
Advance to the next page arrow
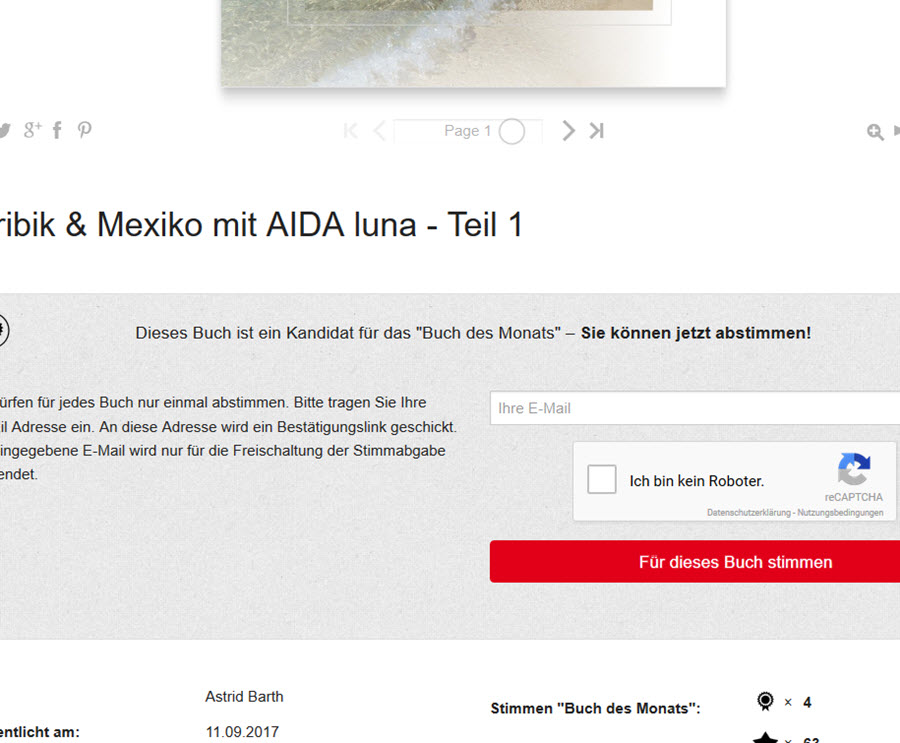tap(568, 130)
